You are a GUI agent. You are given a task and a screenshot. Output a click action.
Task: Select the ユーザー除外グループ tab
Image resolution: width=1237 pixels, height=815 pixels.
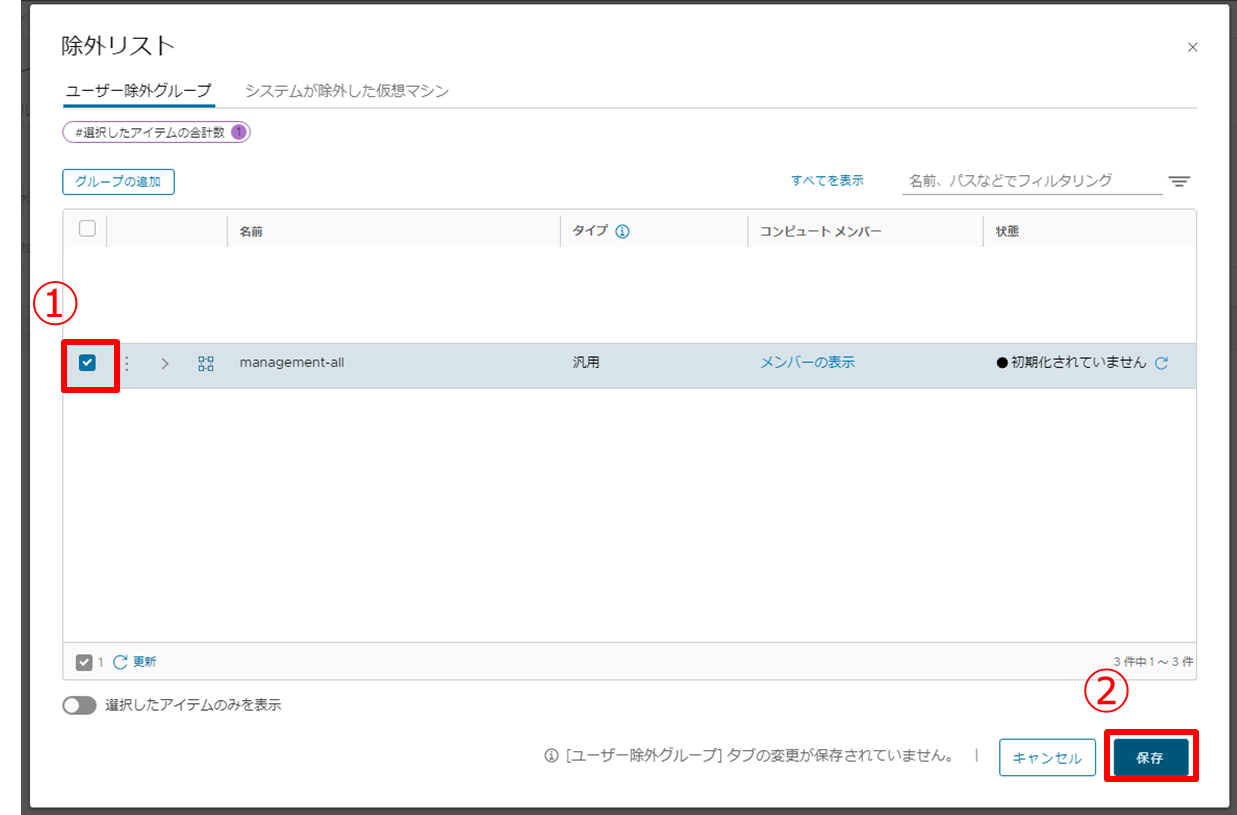(x=138, y=91)
